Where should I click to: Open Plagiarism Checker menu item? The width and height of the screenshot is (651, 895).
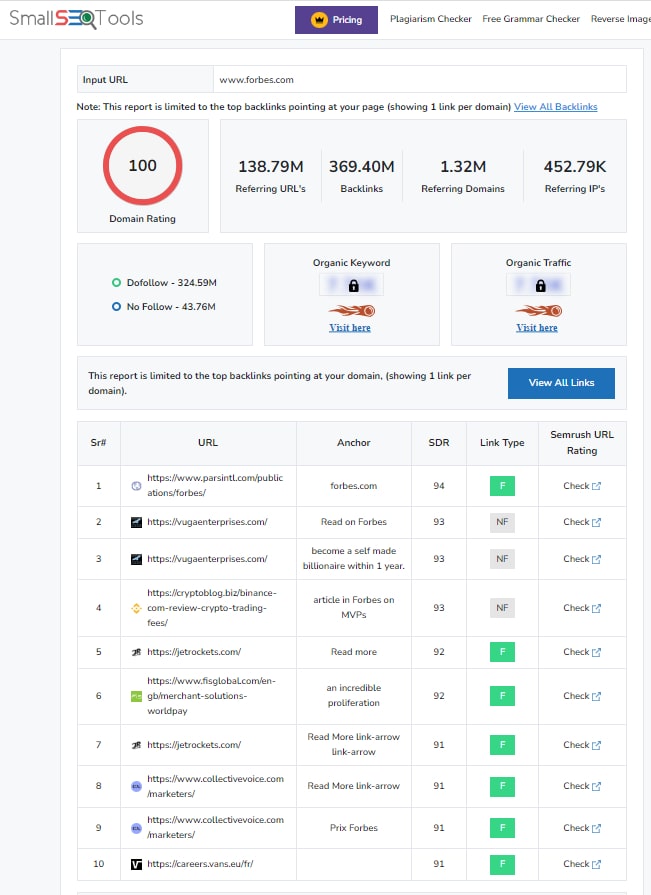(x=431, y=19)
